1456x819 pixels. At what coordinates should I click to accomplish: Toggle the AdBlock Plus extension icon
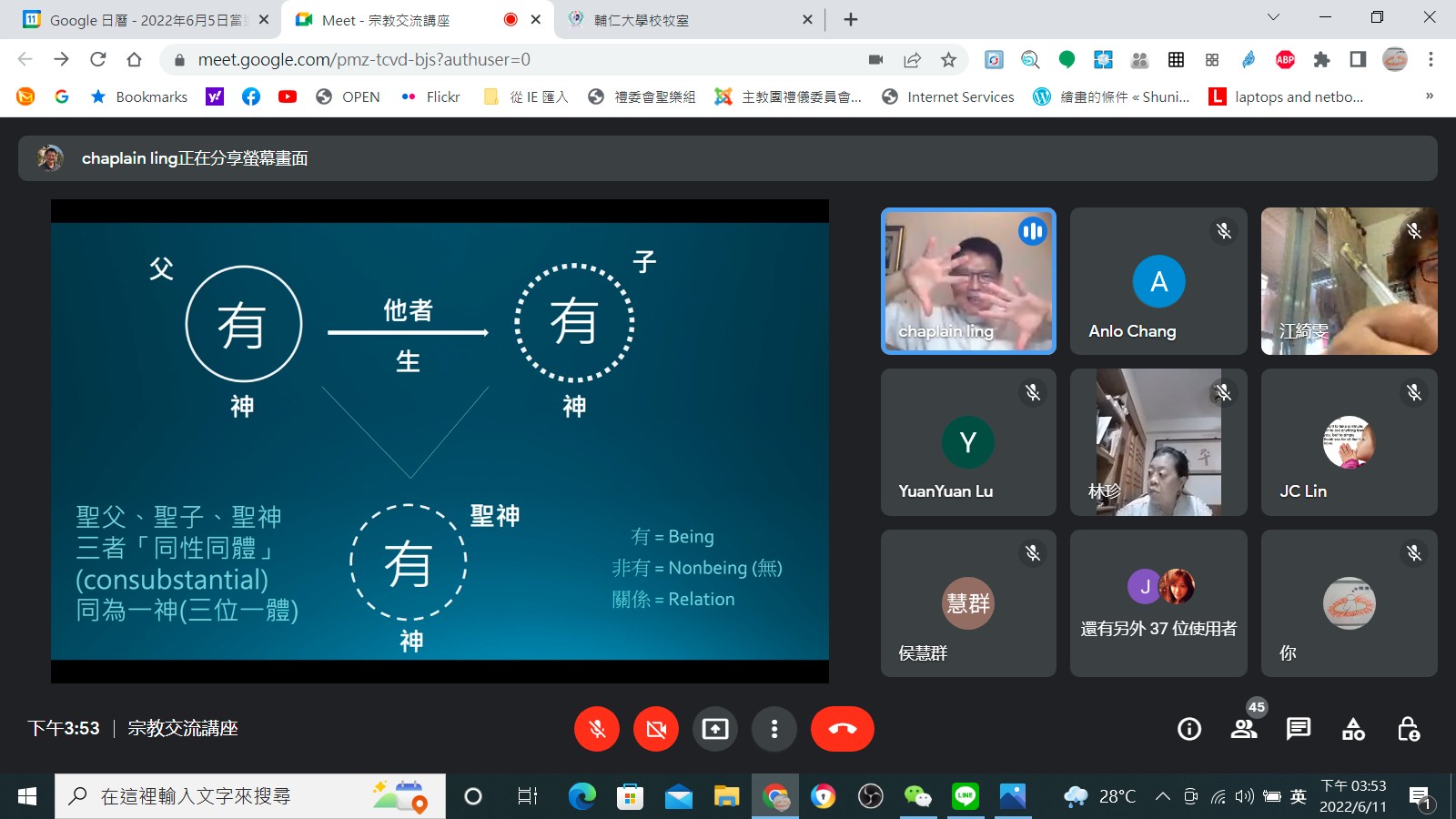tap(1285, 60)
